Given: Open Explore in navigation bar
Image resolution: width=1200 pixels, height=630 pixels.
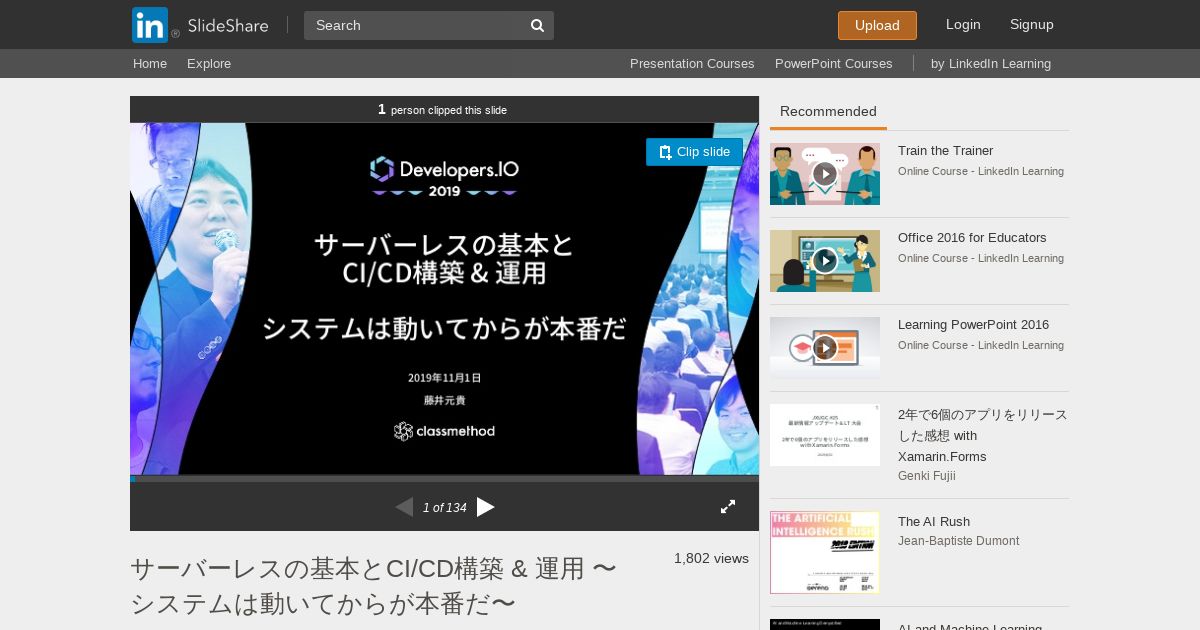Looking at the screenshot, I should (x=209, y=63).
